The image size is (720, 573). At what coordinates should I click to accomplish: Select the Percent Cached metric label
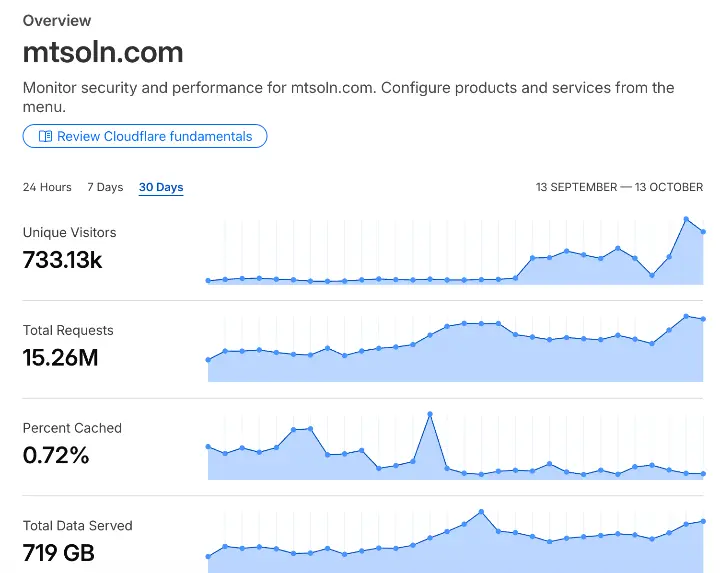[72, 428]
